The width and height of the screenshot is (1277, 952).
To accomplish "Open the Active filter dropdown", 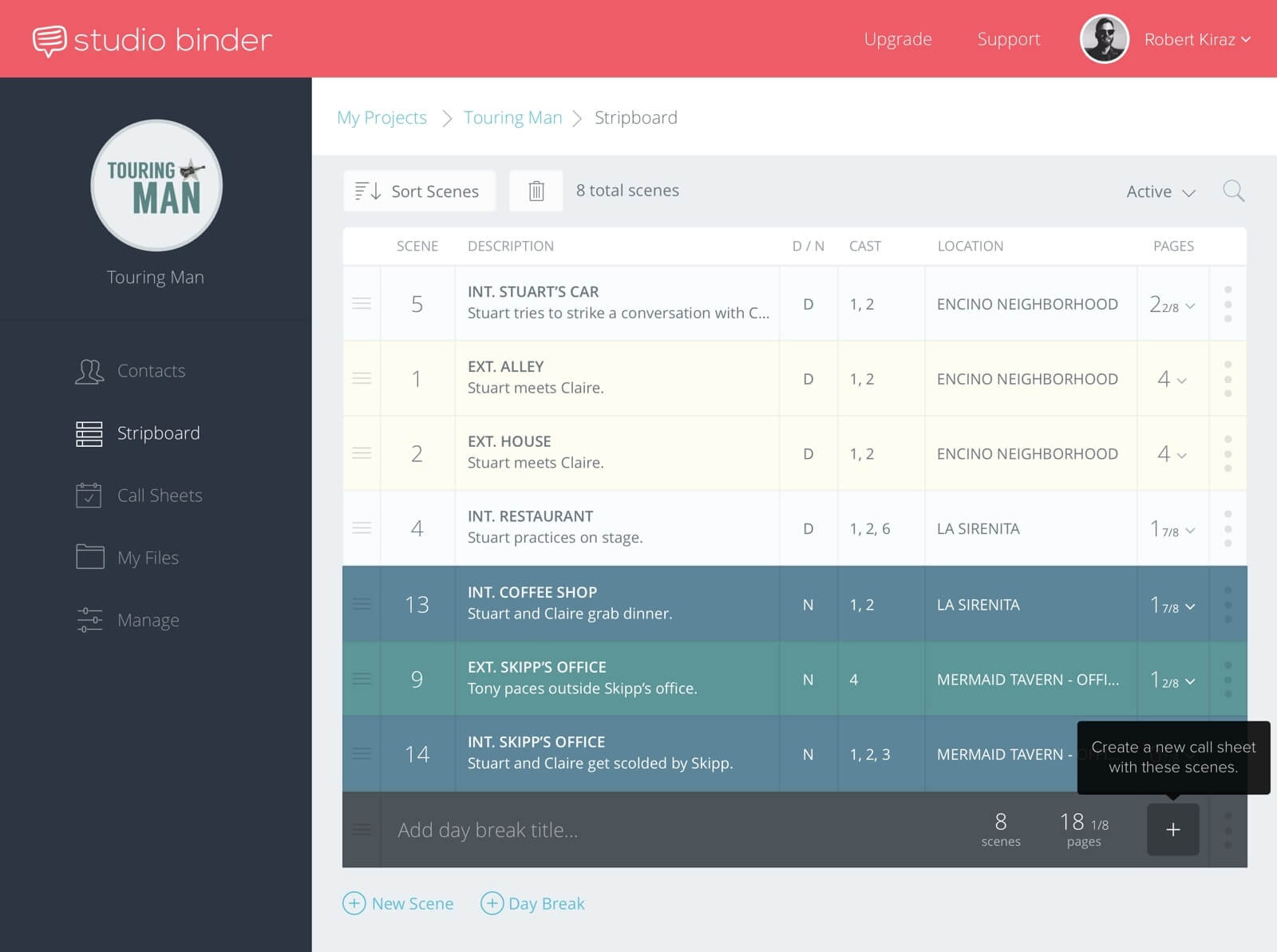I will pyautogui.click(x=1160, y=192).
